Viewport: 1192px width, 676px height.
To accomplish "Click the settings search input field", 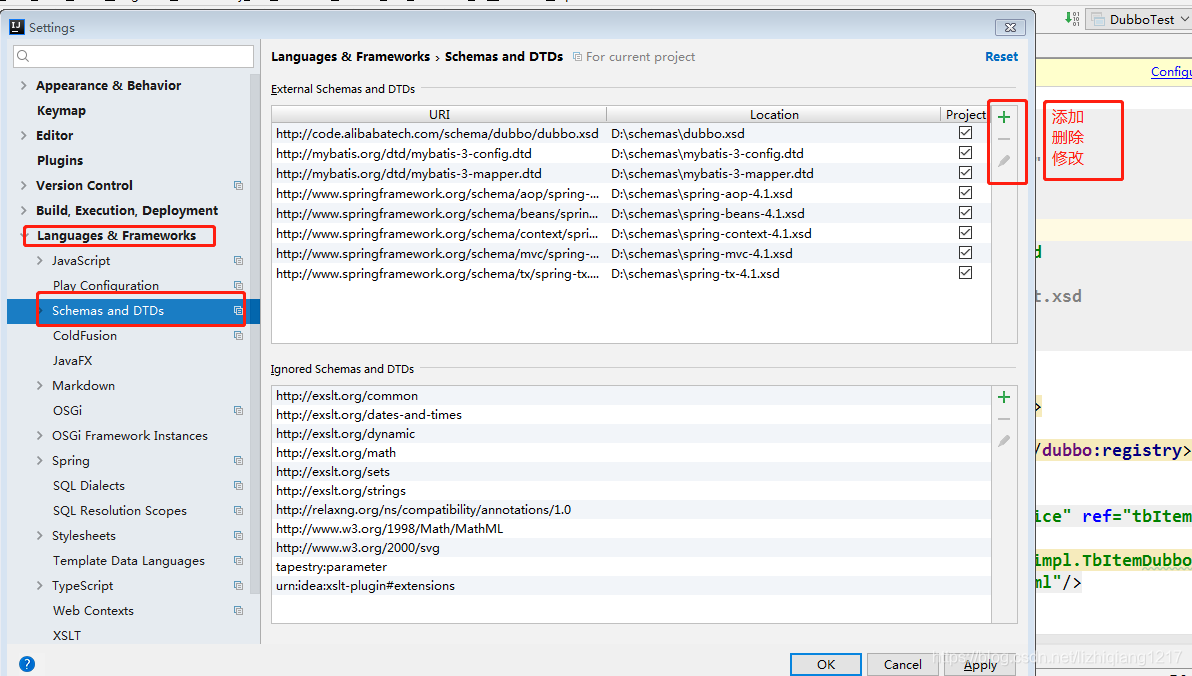I will coord(134,56).
